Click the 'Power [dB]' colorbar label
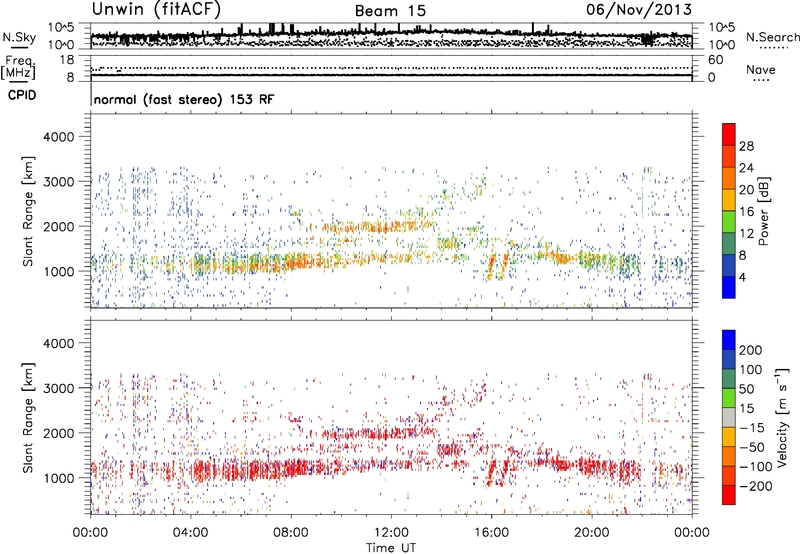 (763, 211)
